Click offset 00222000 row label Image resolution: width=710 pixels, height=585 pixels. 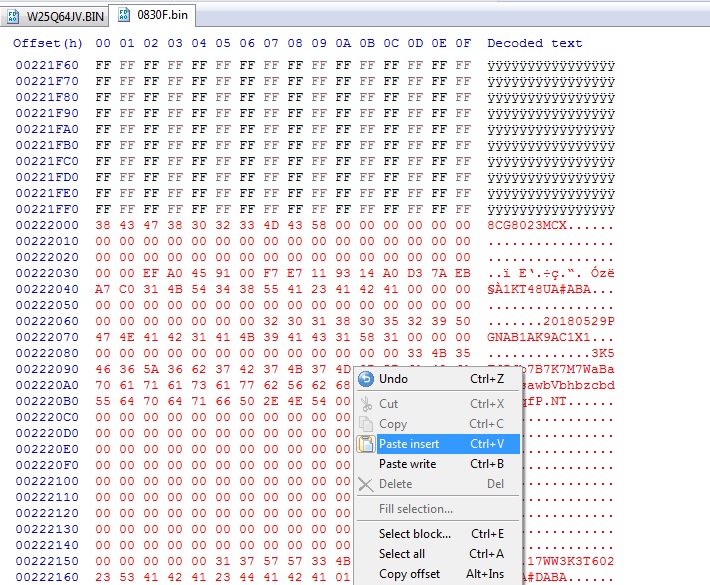[47, 225]
